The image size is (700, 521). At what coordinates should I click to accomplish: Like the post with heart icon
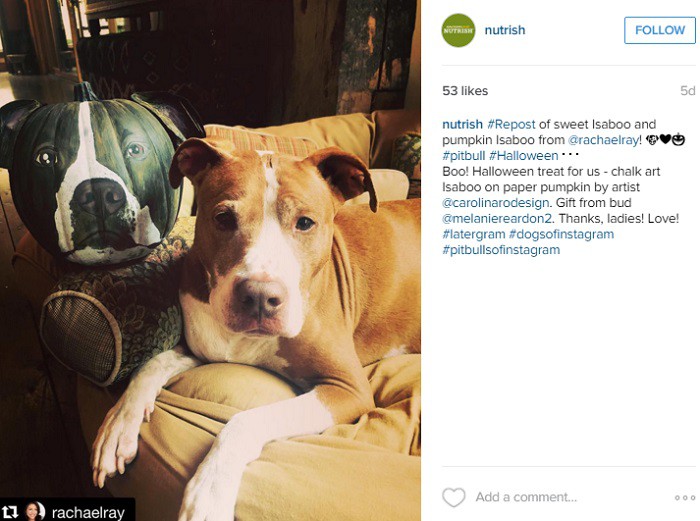tap(454, 497)
